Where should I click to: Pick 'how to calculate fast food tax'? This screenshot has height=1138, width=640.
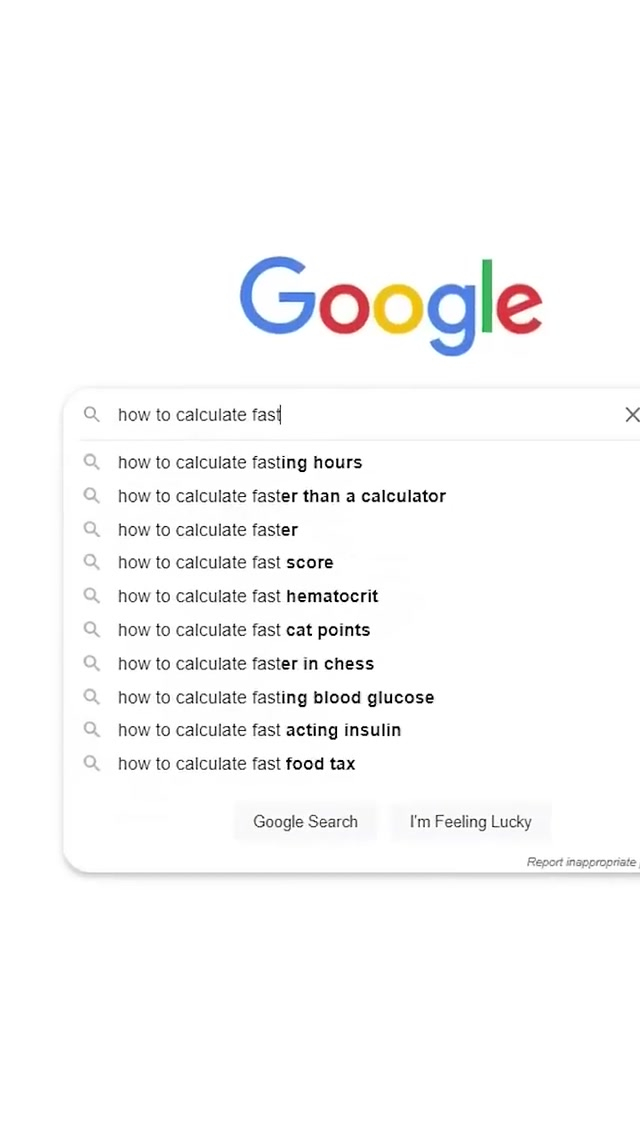(x=236, y=764)
